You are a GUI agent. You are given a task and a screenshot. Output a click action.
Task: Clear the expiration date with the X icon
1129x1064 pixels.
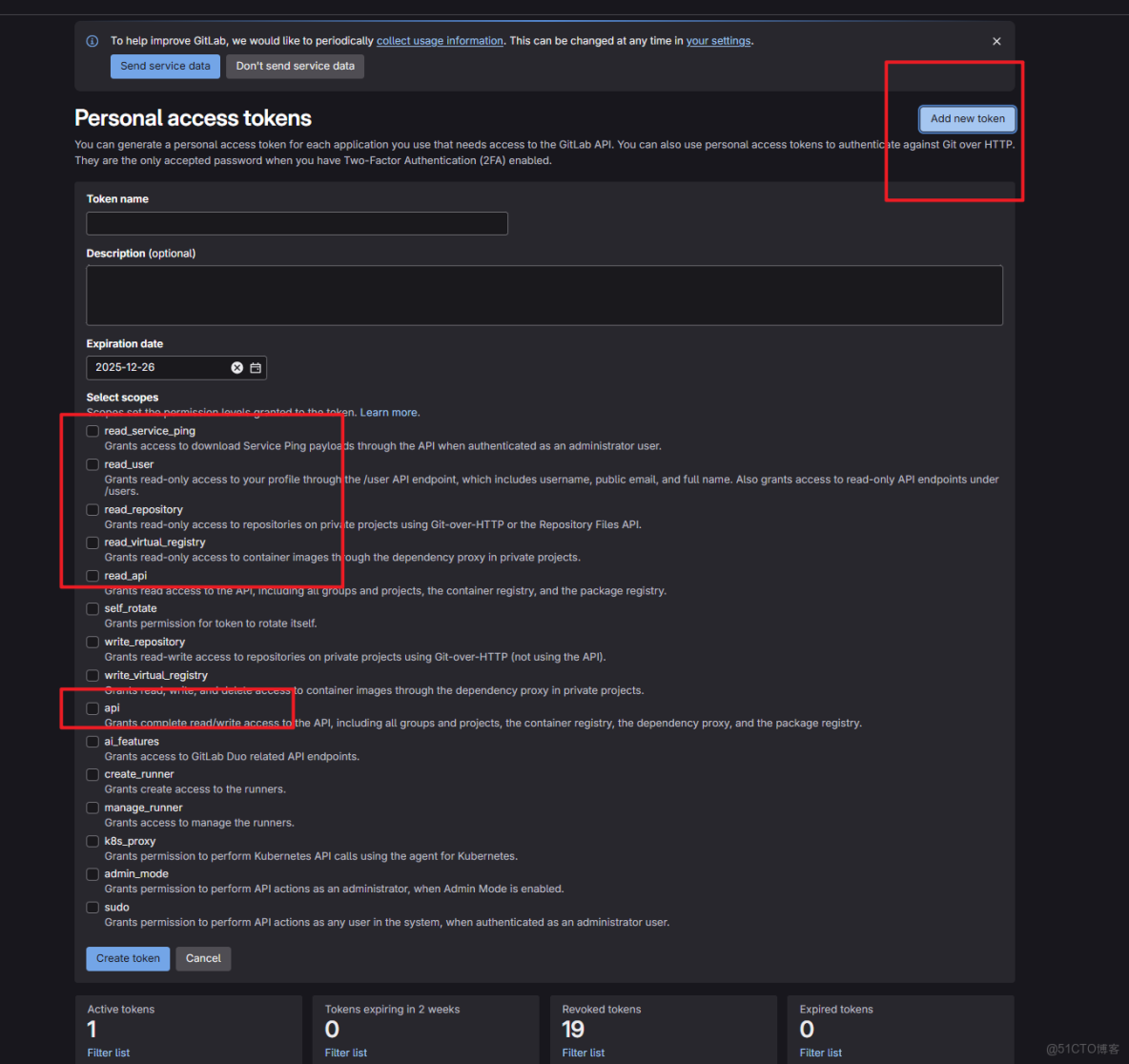pos(236,367)
